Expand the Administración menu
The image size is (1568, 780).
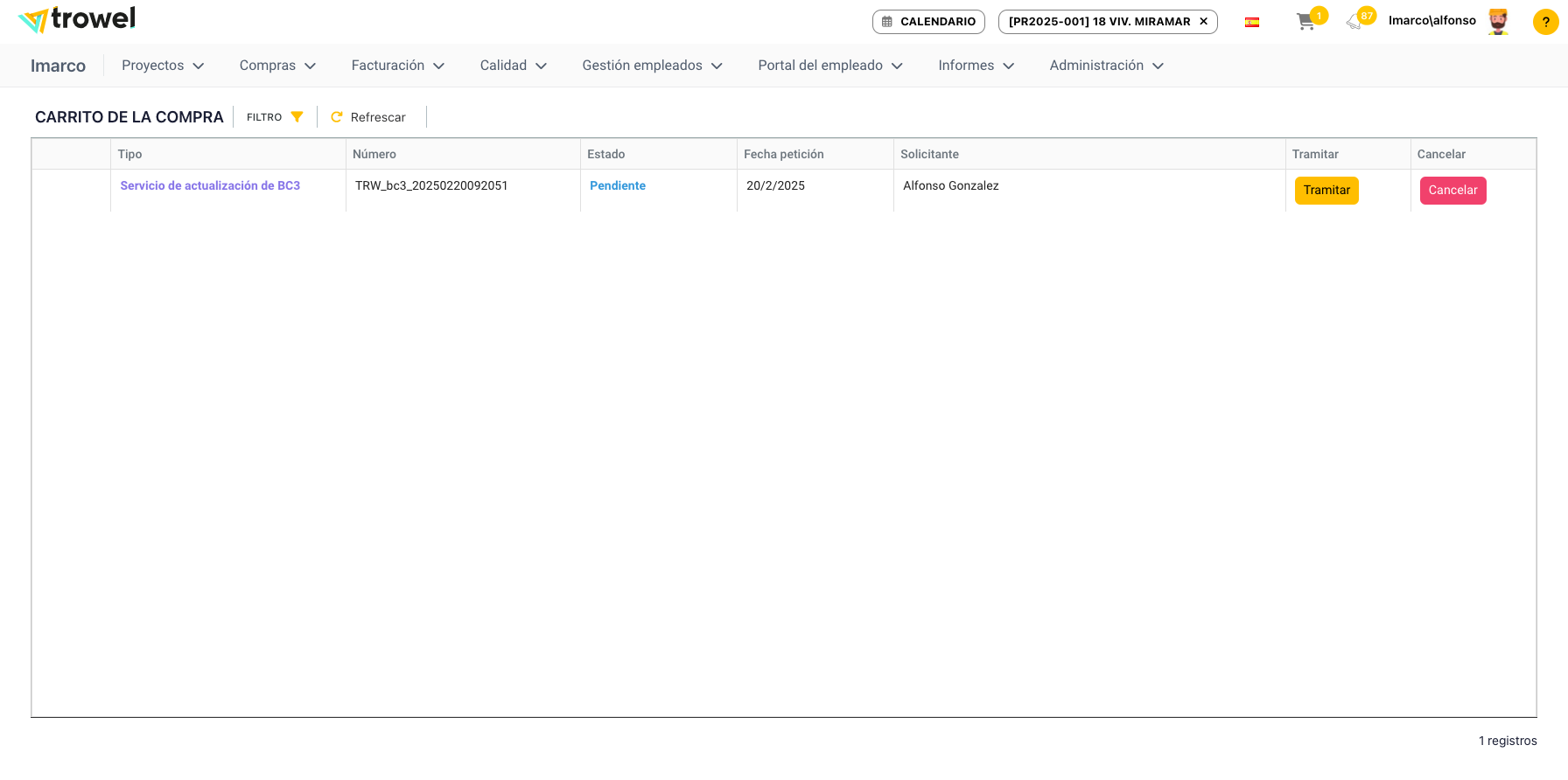tap(1106, 66)
